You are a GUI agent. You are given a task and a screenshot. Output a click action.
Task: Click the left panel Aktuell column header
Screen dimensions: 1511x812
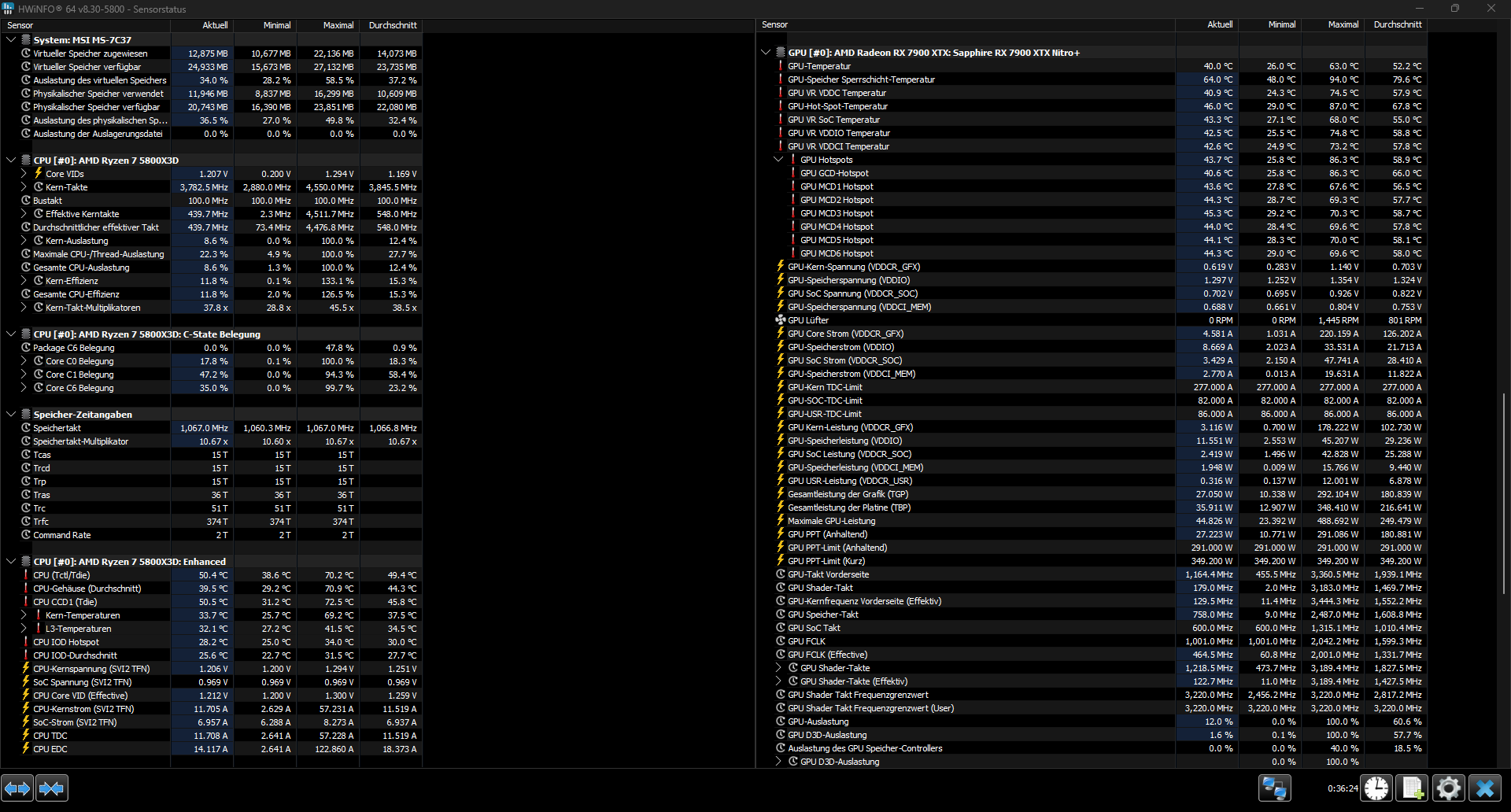pyautogui.click(x=202, y=25)
